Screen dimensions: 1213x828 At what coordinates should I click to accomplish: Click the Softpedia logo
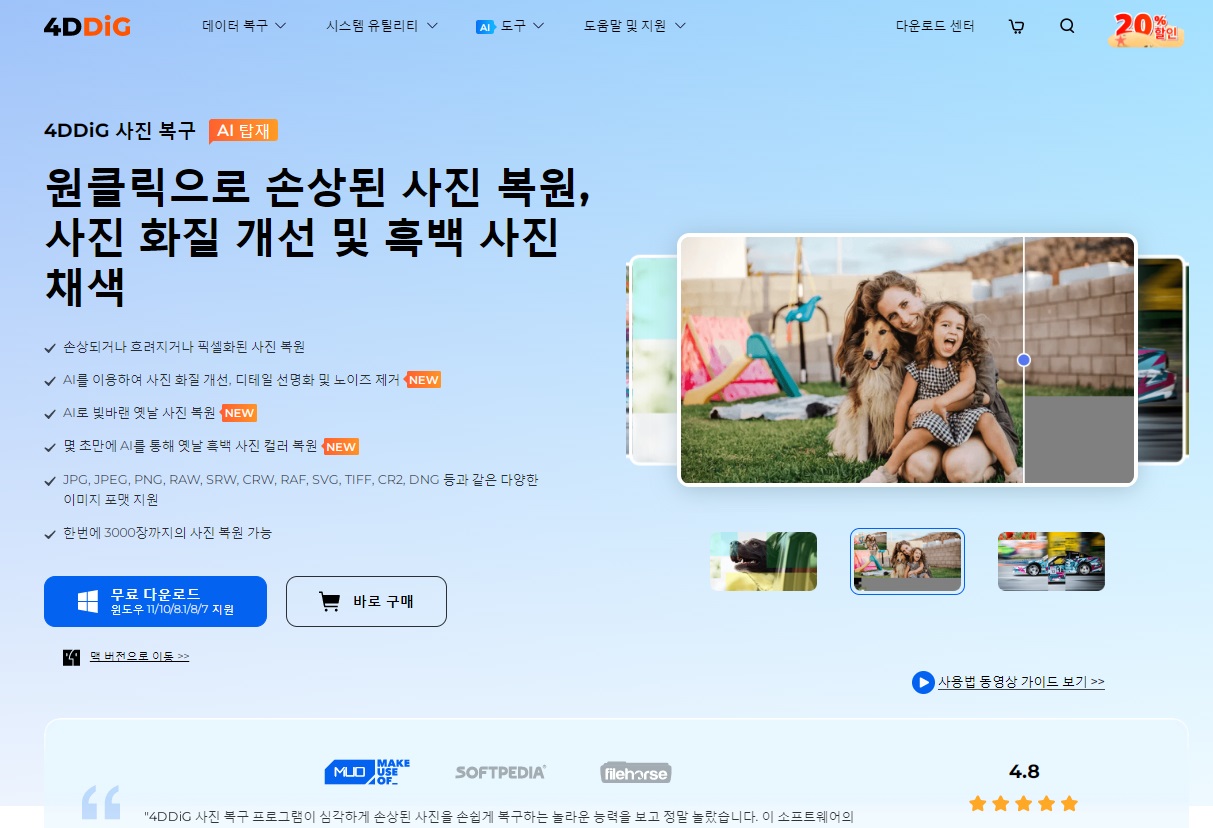pos(500,772)
